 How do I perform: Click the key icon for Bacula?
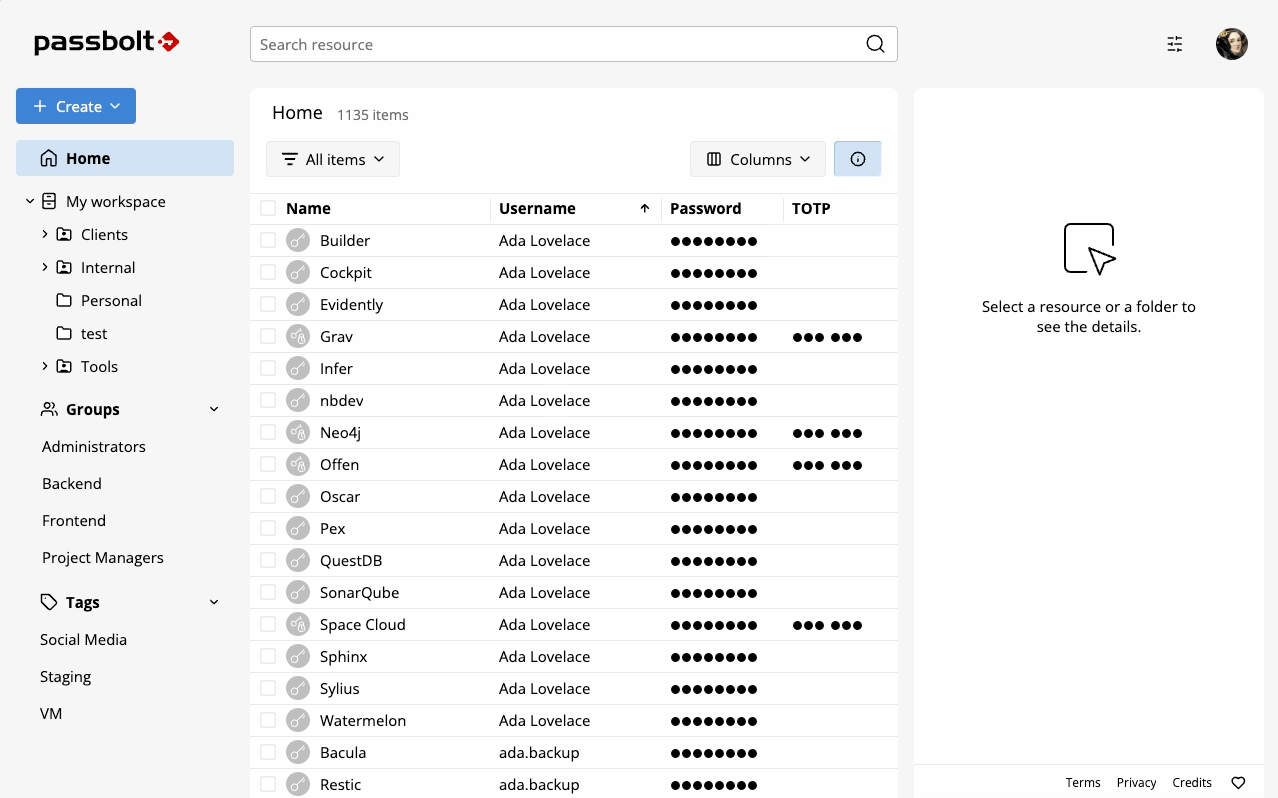pos(298,752)
